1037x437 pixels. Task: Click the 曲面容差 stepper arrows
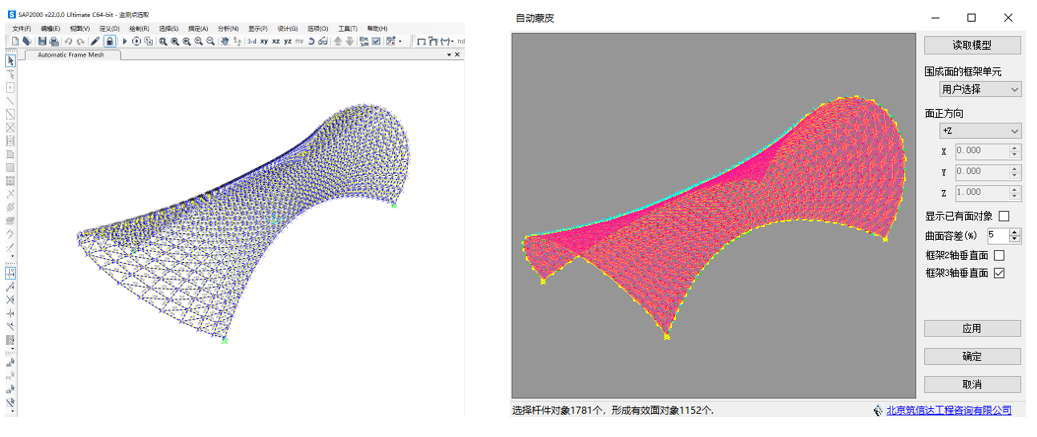click(1015, 236)
